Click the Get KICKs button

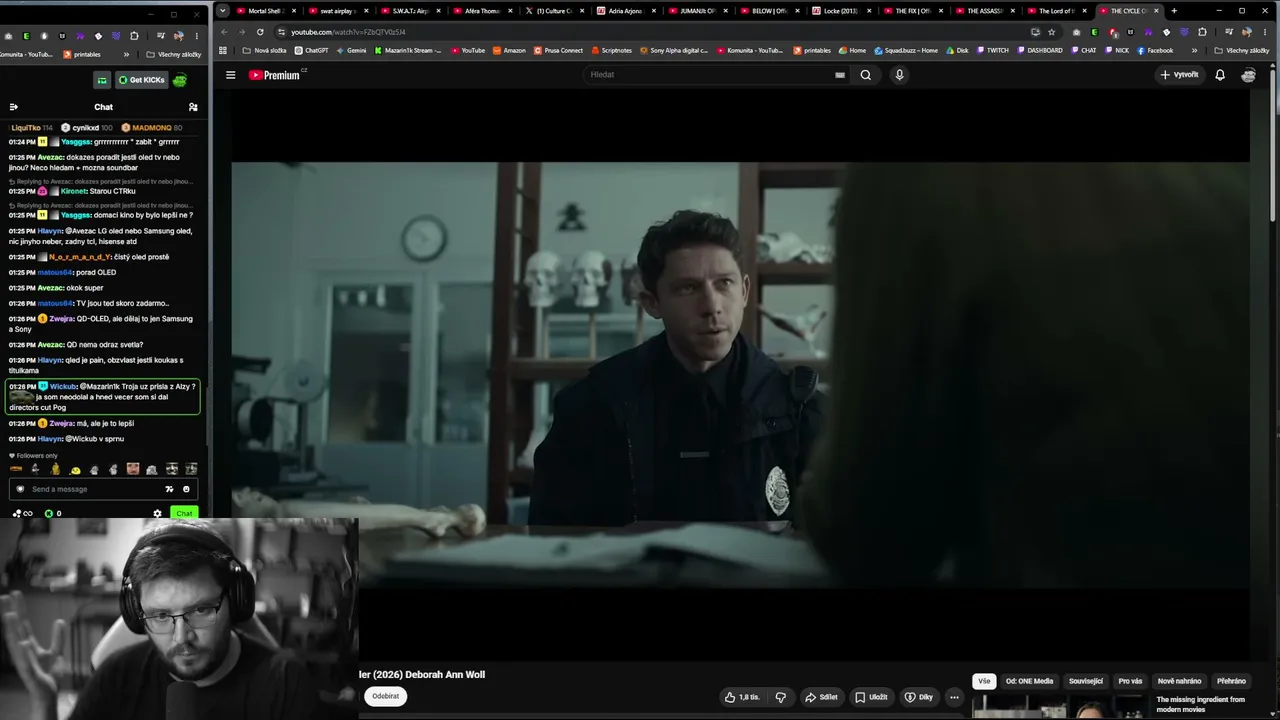[x=141, y=80]
